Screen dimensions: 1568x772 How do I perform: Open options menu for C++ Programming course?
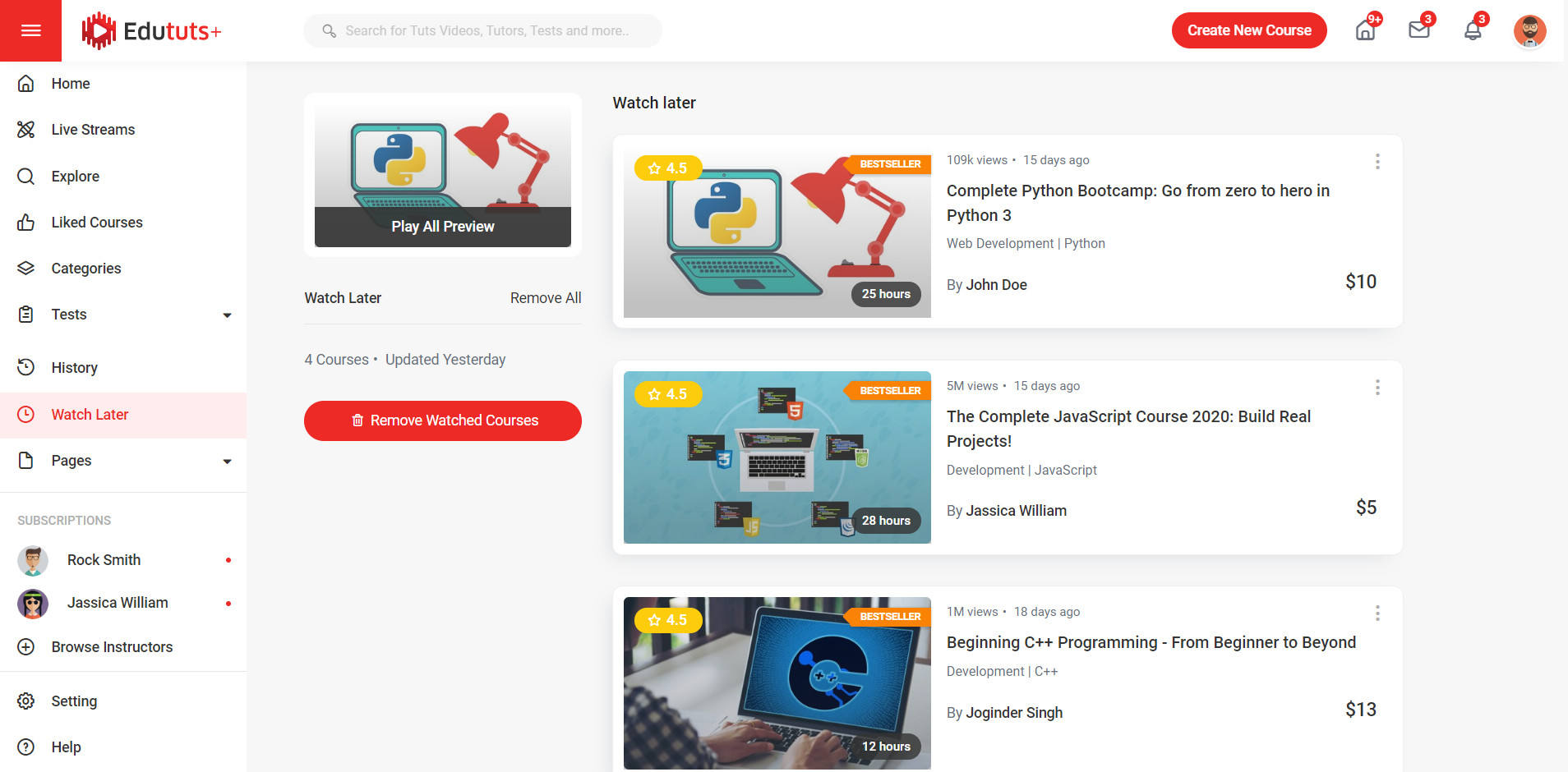[x=1377, y=613]
